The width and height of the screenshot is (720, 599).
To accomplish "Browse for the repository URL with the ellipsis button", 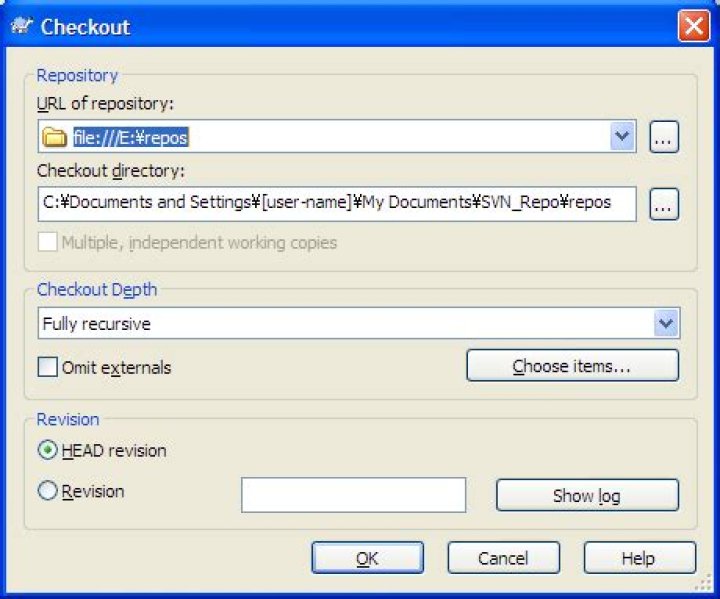I will pyautogui.click(x=664, y=136).
